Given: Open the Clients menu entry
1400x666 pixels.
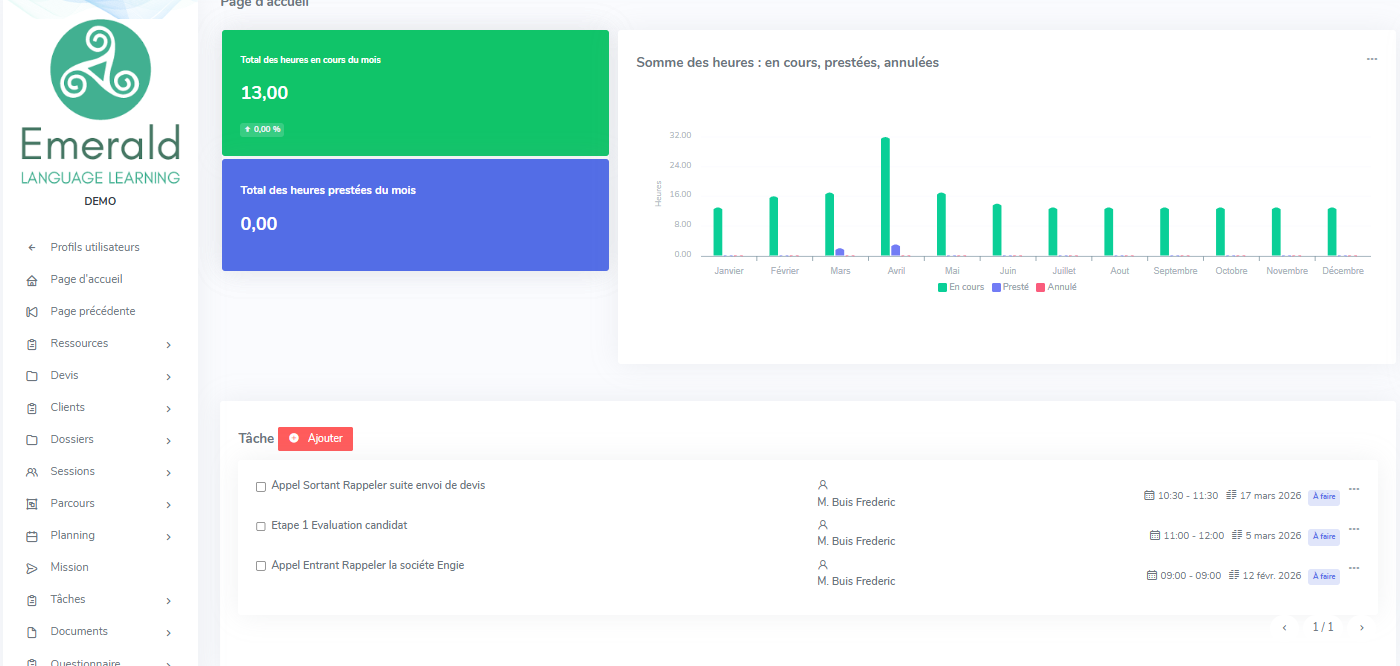Looking at the screenshot, I should click(x=99, y=407).
